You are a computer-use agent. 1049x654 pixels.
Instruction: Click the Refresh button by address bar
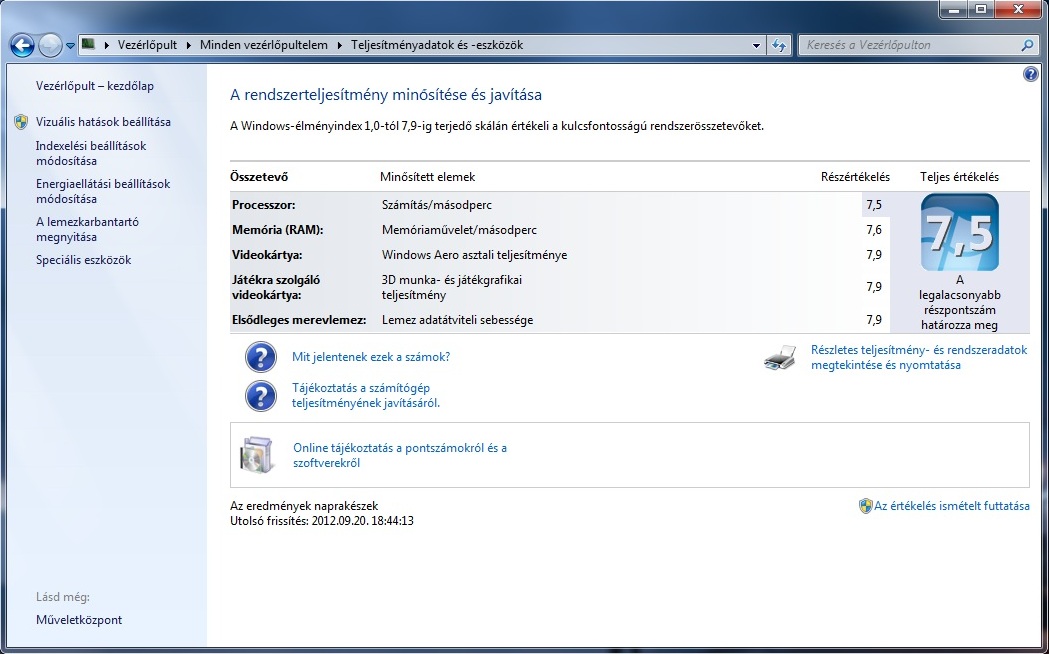[x=779, y=45]
